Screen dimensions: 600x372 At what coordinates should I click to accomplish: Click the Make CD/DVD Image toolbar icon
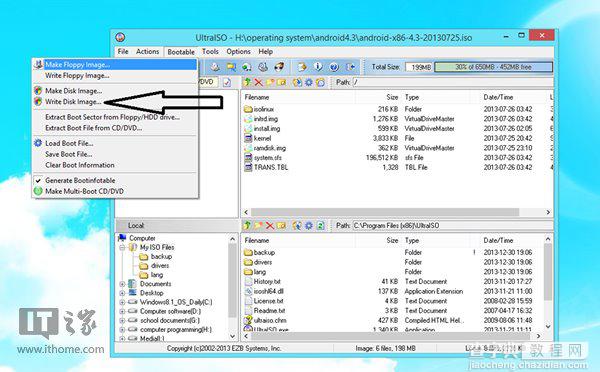[x=215, y=67]
